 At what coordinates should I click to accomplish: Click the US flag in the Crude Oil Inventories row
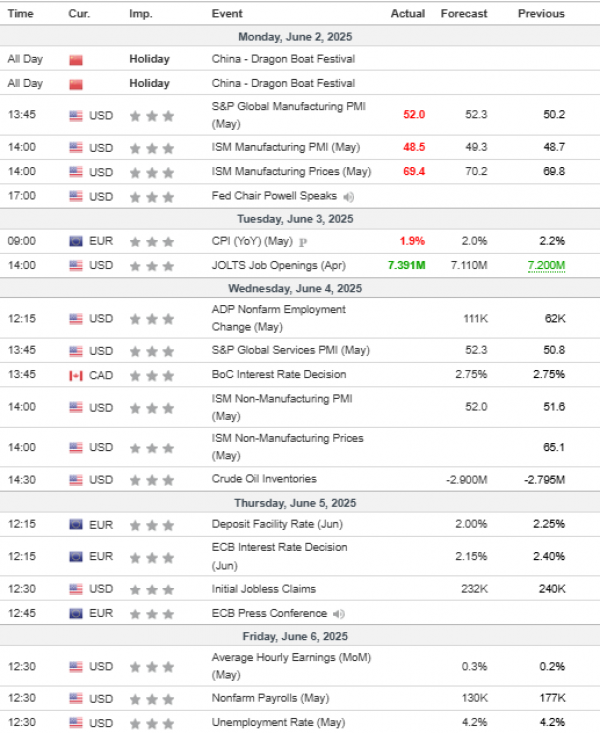coord(76,479)
